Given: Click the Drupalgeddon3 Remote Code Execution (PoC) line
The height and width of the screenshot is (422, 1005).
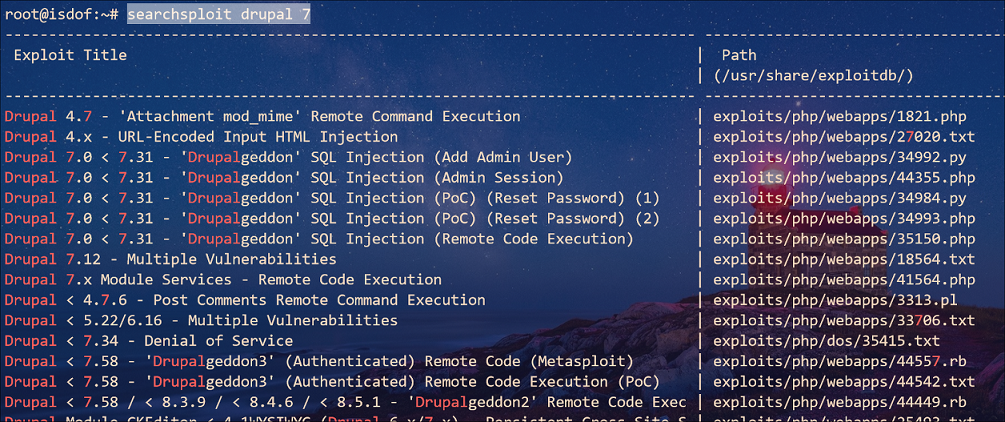Looking at the screenshot, I should point(331,382).
